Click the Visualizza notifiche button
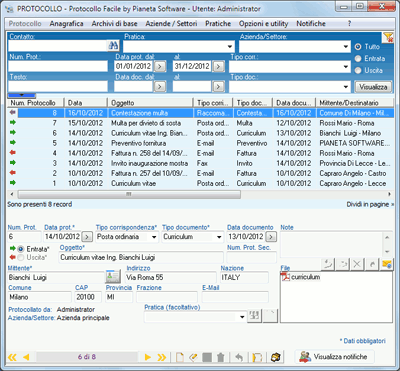Screen dimensions: 400x371 (x=334, y=357)
